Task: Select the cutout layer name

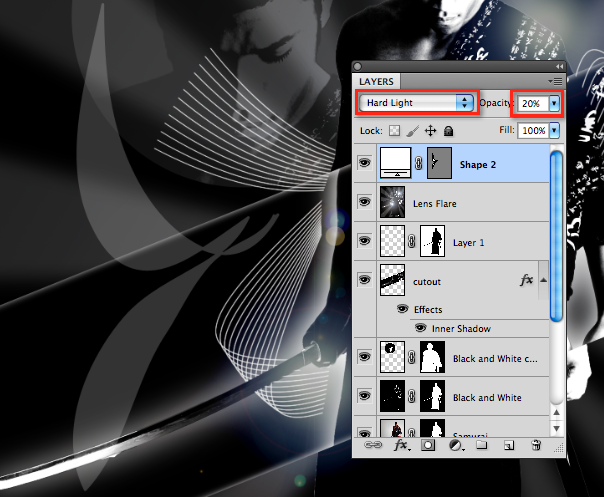Action: click(x=427, y=282)
